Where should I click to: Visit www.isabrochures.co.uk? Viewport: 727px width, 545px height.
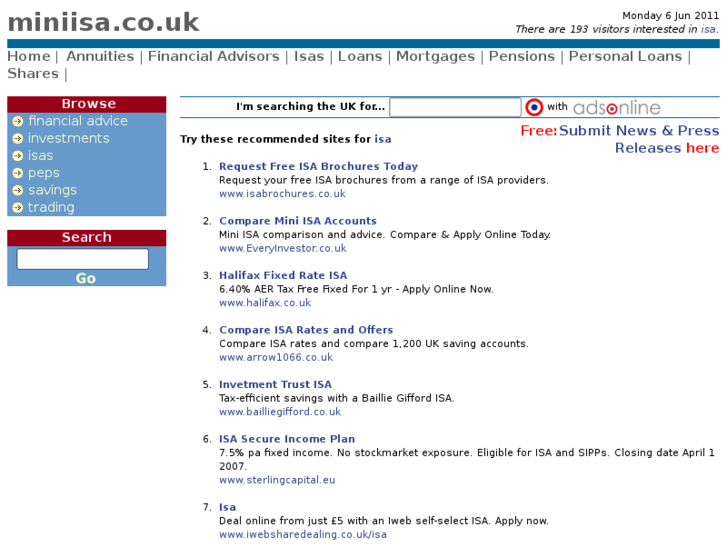282,193
